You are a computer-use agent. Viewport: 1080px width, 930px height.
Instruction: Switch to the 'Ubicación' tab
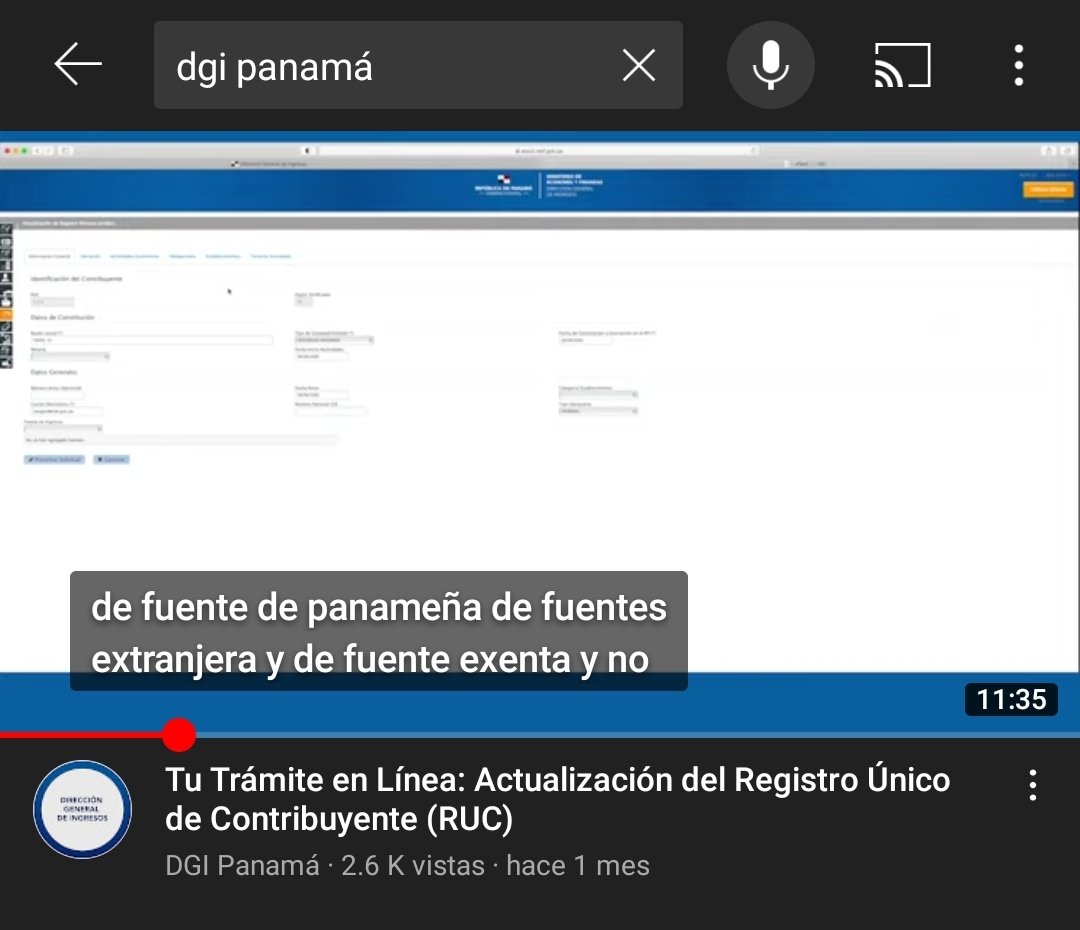(89, 256)
